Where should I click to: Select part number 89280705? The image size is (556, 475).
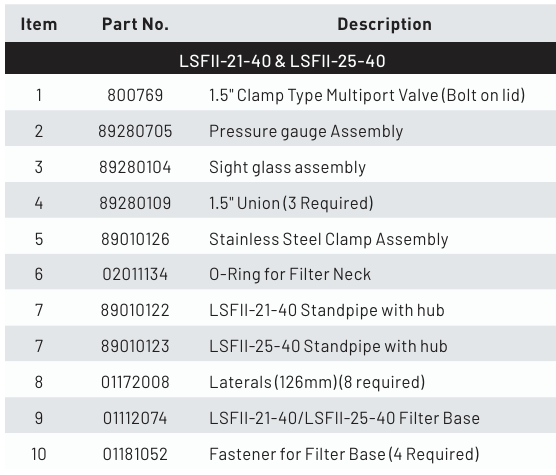click(135, 131)
